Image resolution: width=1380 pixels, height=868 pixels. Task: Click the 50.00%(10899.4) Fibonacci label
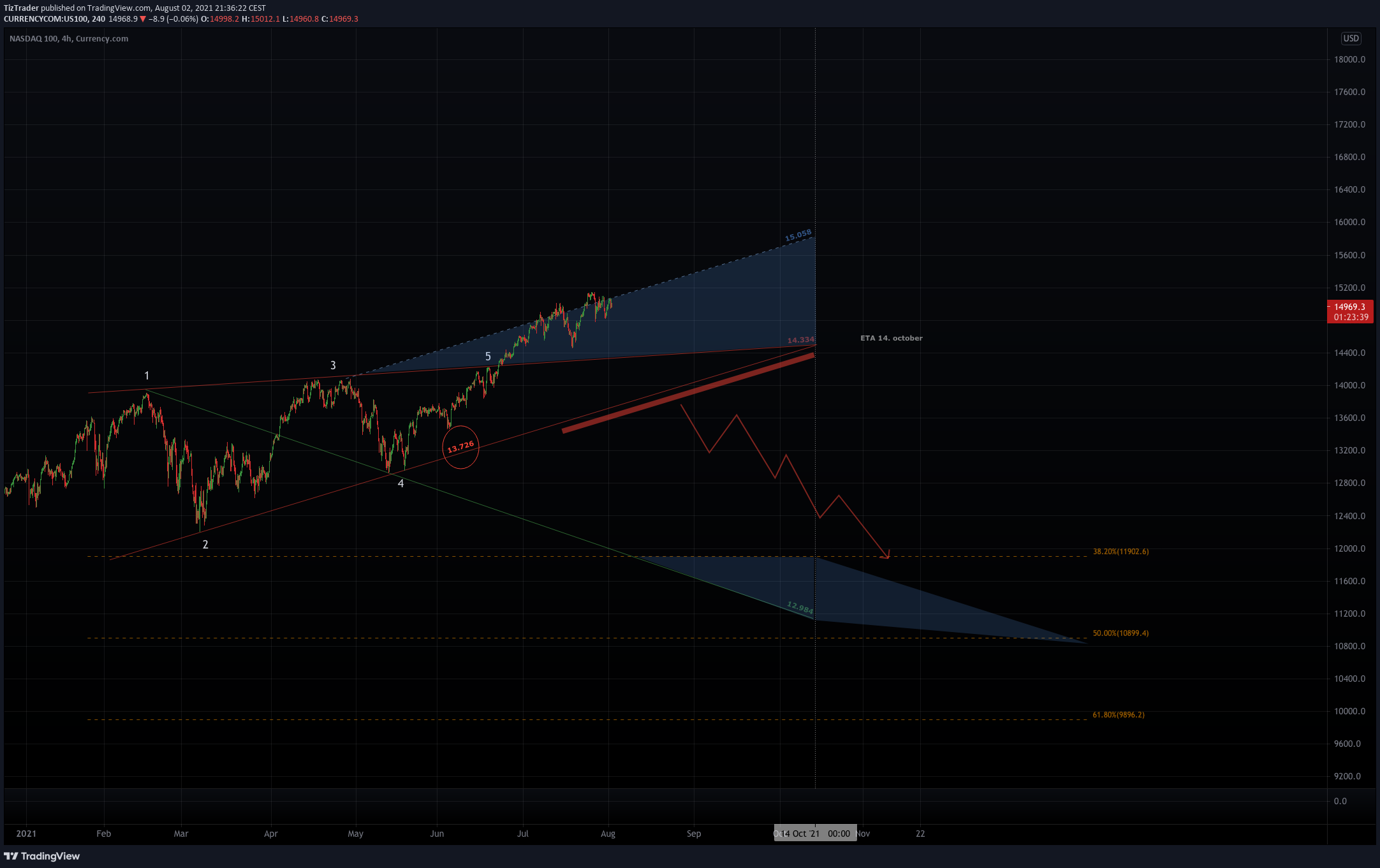[1120, 633]
